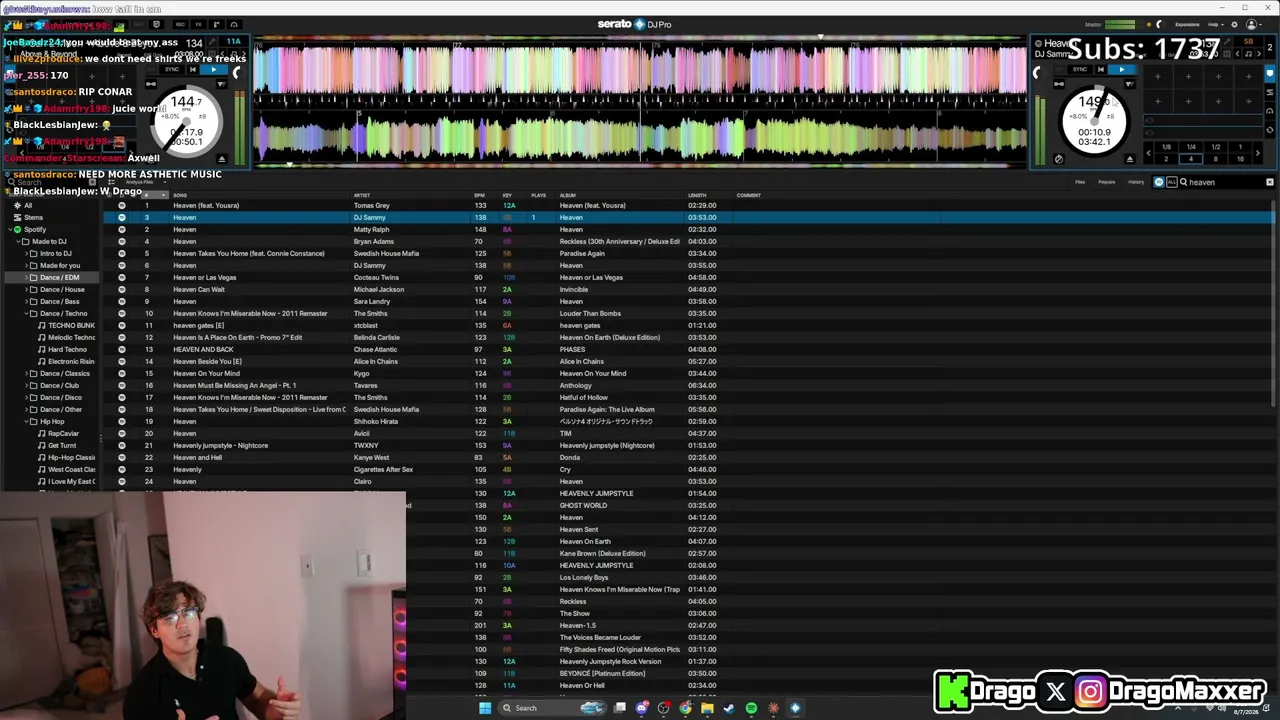The image size is (1280, 720).
Task: Click in the heaven search field
Action: click(1225, 182)
